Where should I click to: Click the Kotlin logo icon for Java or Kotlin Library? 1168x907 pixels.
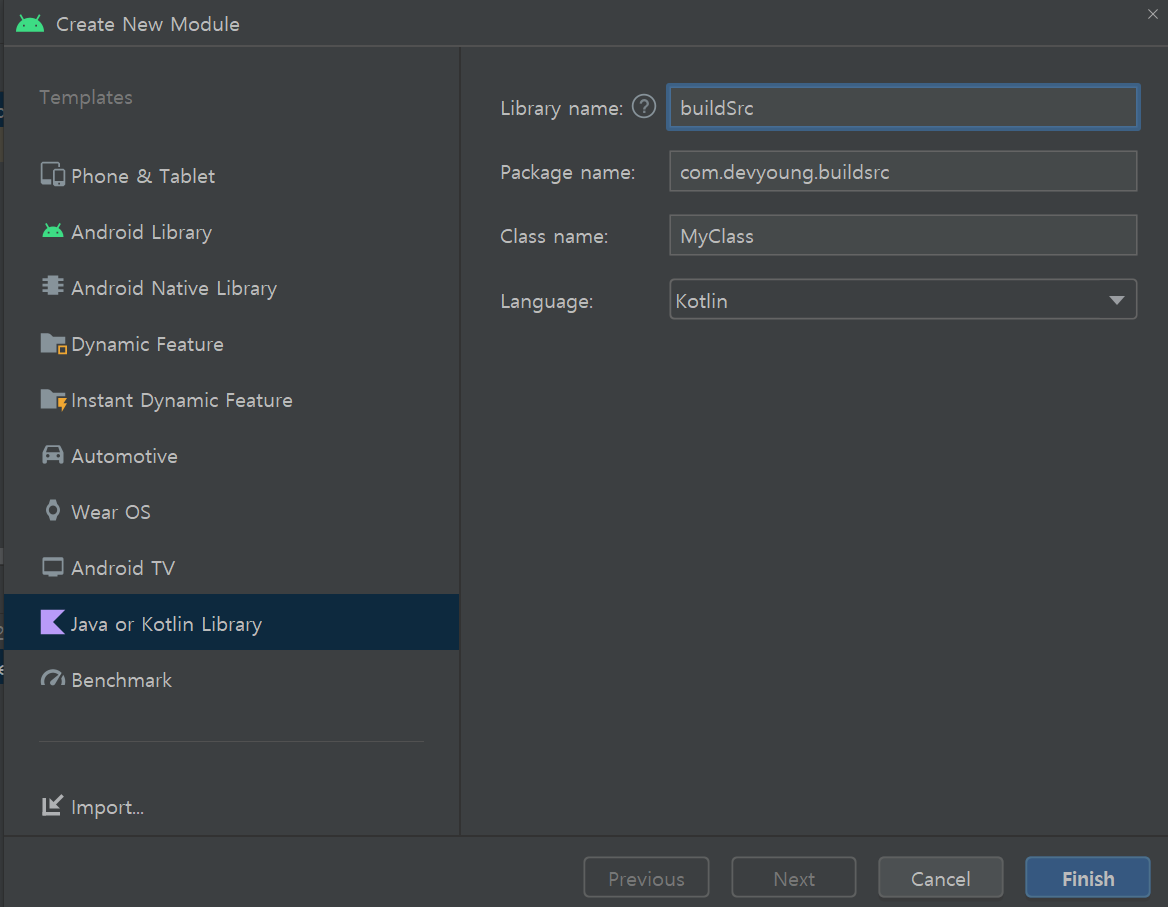[x=52, y=622]
